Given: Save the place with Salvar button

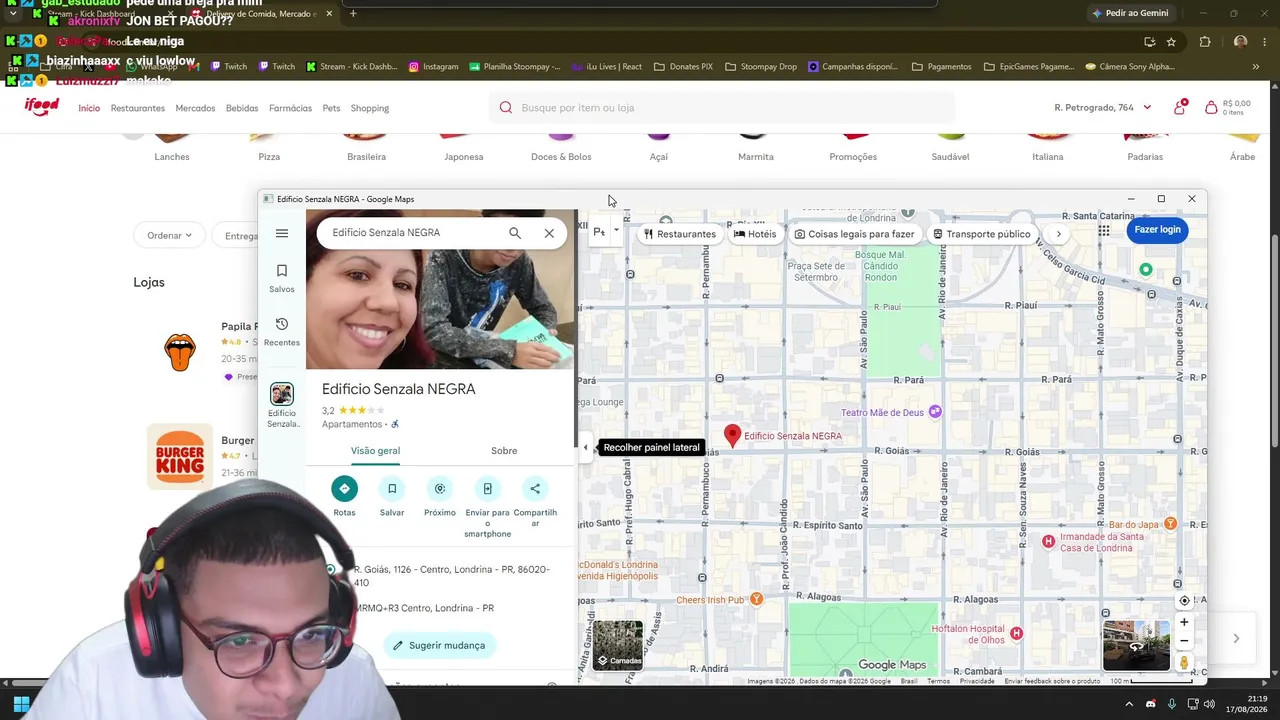Looking at the screenshot, I should tap(392, 497).
